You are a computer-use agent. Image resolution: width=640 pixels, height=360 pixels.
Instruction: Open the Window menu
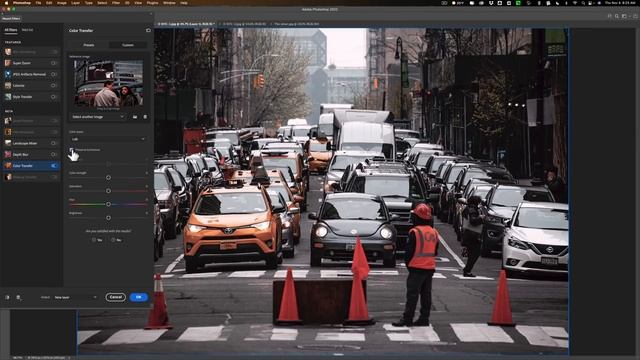(169, 3)
